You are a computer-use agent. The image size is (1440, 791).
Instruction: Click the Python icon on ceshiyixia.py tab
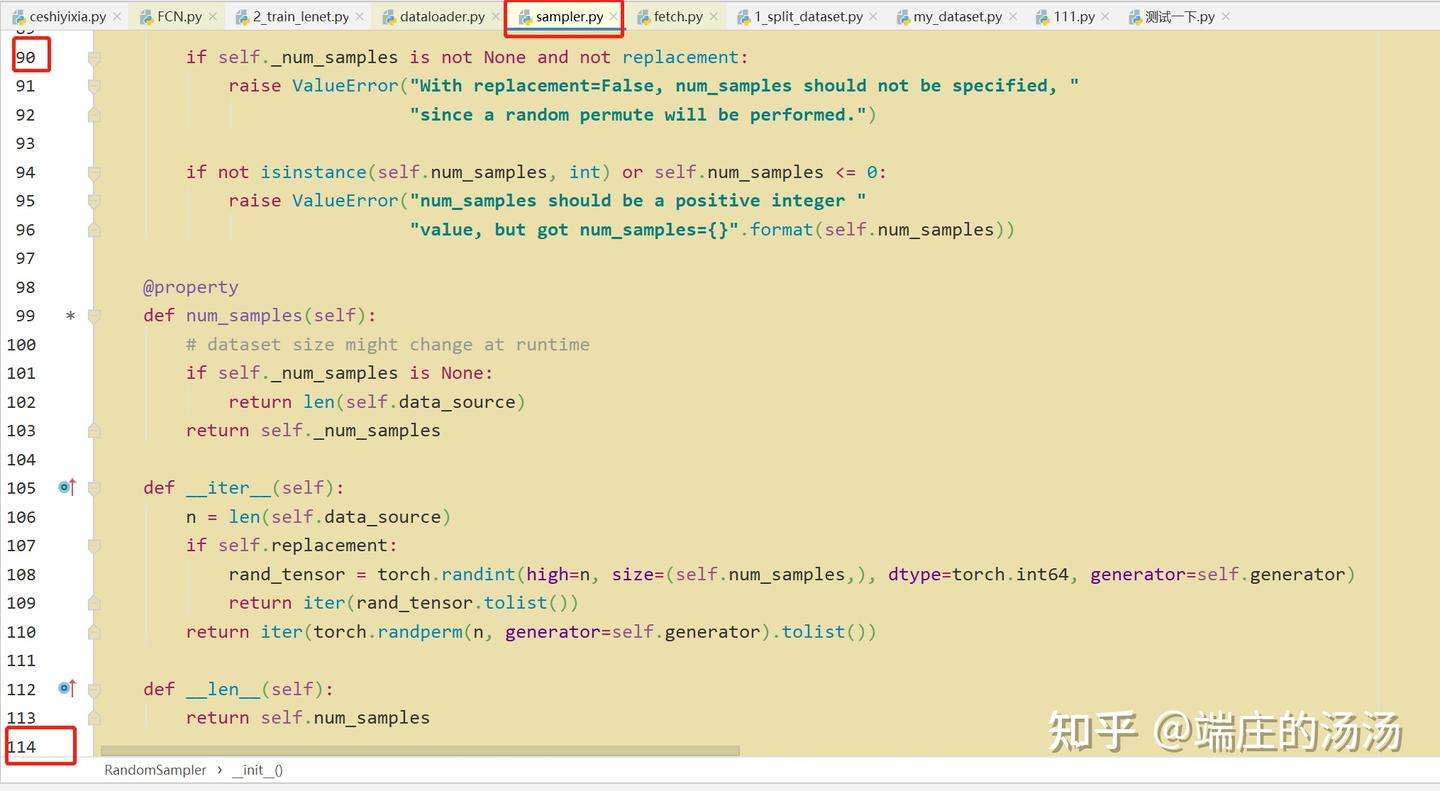pos(20,17)
